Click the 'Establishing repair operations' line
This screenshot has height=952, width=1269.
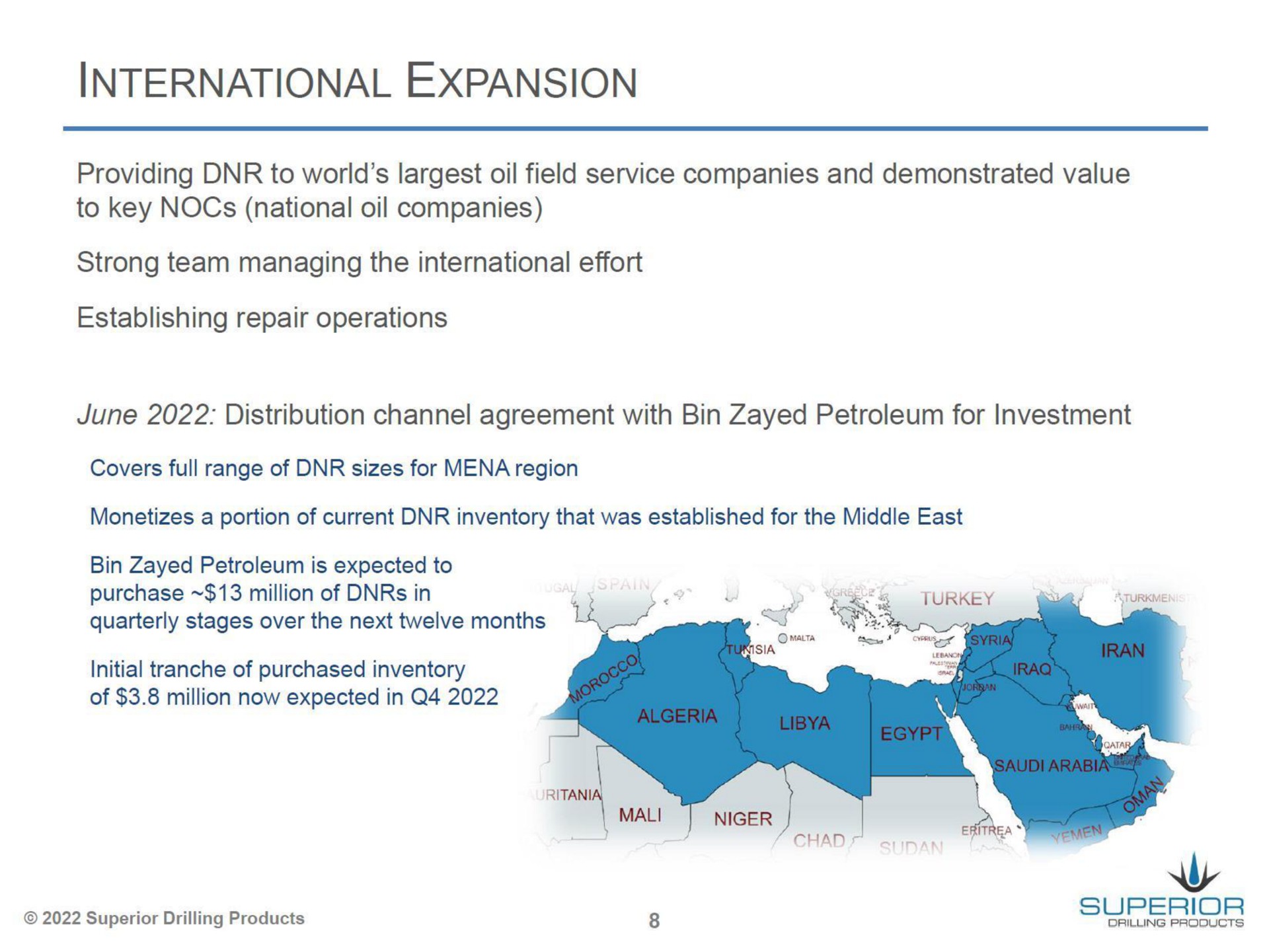[x=262, y=318]
